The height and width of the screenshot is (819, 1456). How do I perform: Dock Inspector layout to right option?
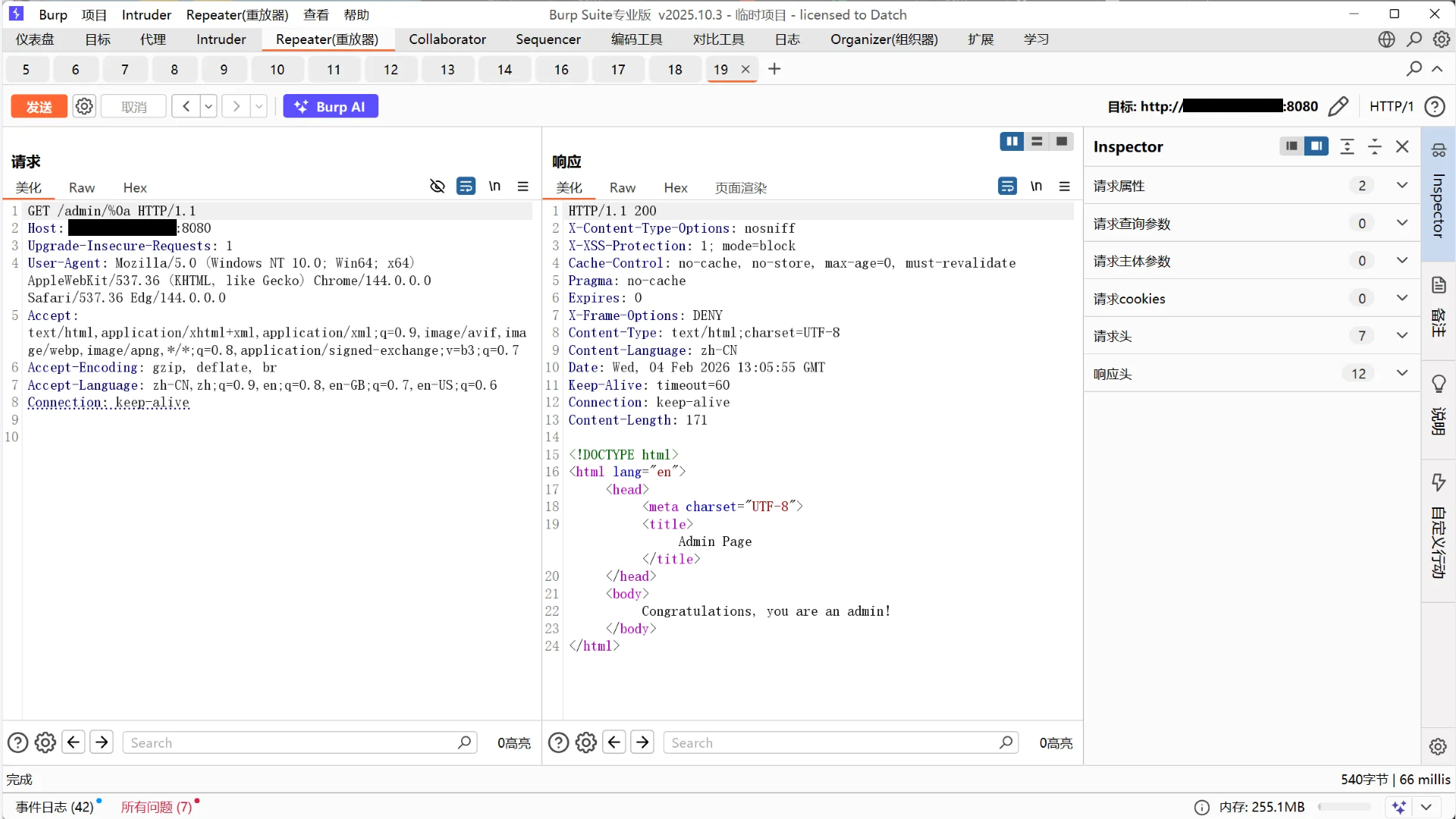(1316, 146)
